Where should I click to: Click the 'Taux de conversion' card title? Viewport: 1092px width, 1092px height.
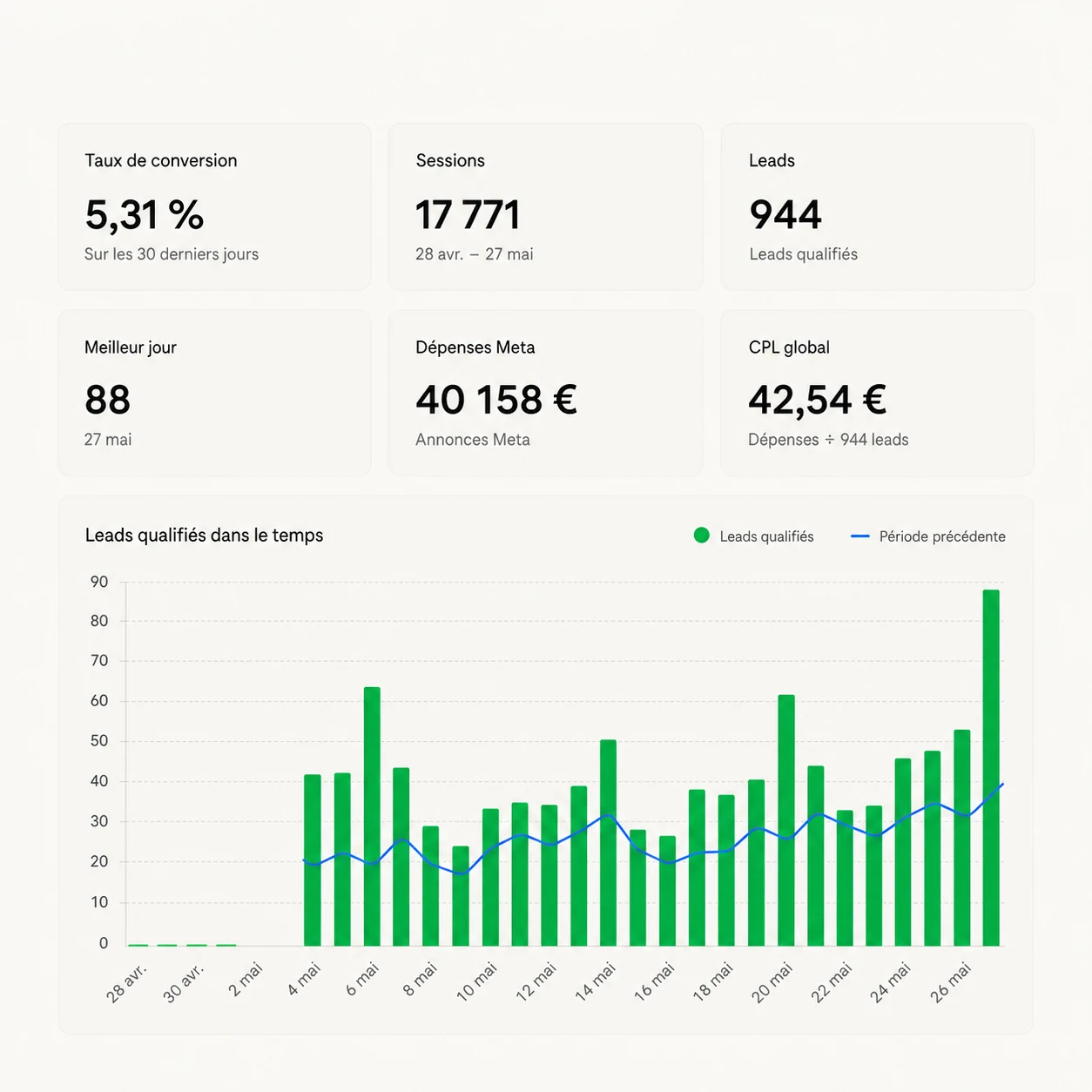tap(161, 160)
